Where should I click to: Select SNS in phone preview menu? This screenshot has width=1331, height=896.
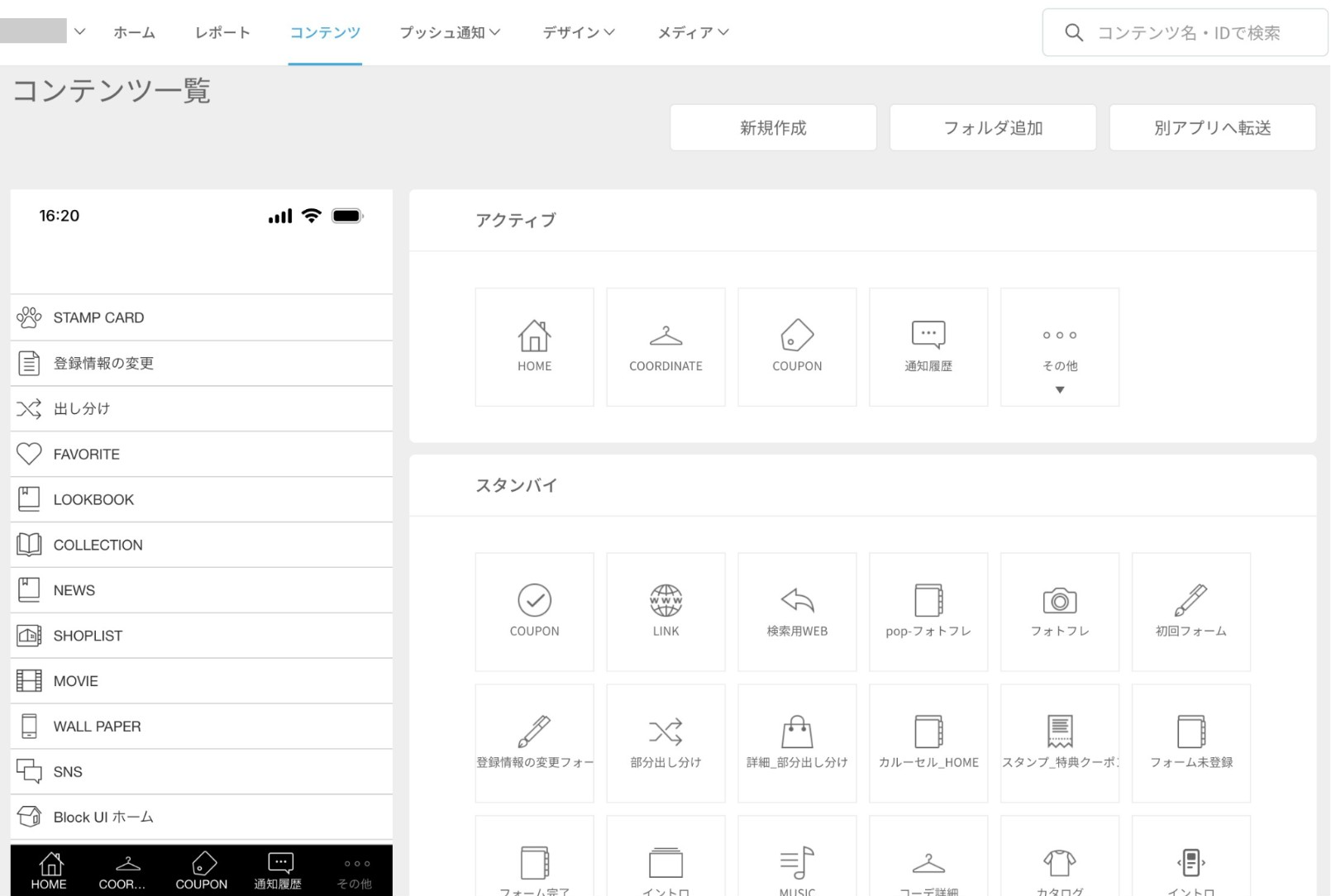click(202, 772)
